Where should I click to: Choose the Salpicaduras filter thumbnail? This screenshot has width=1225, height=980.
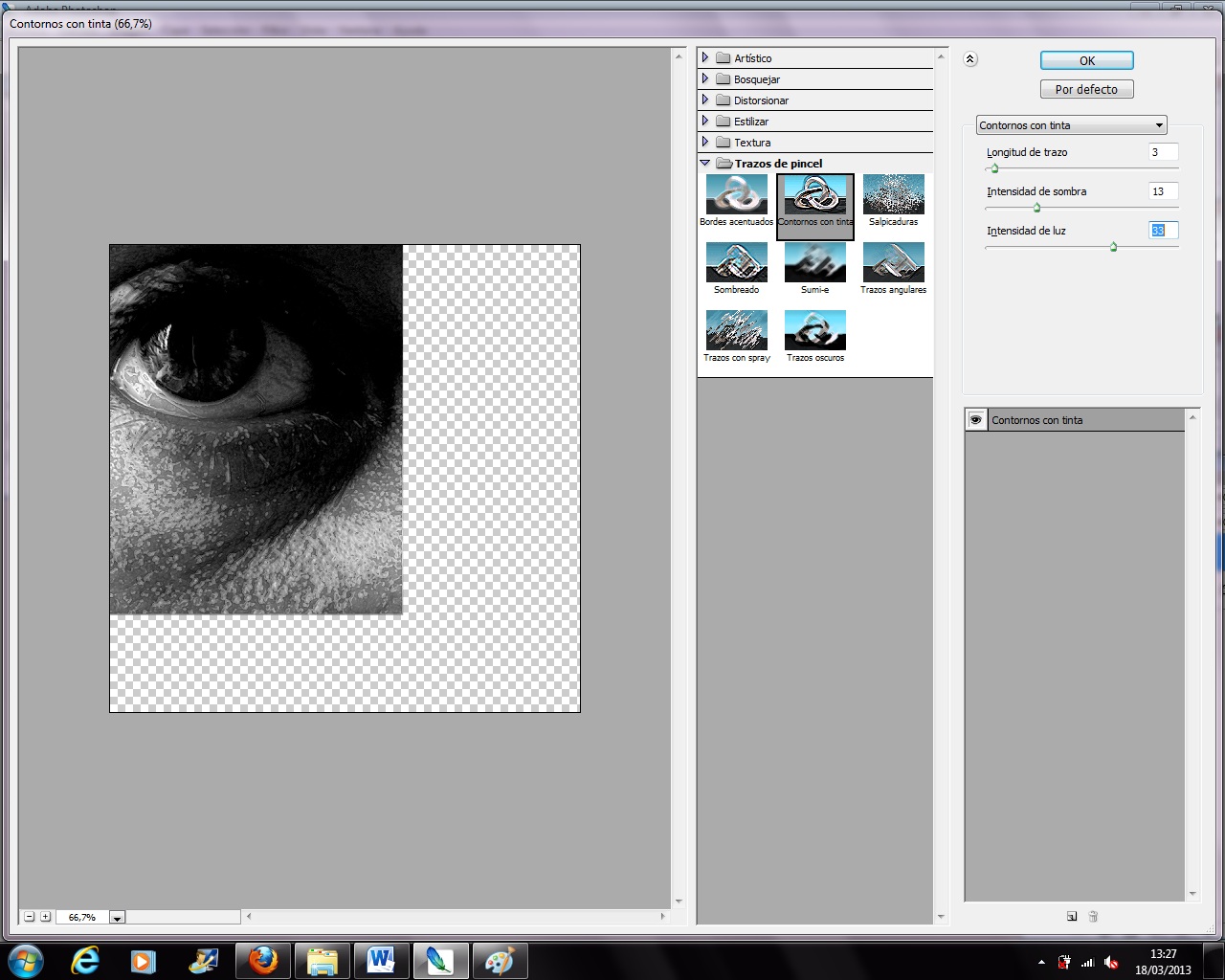[x=893, y=194]
